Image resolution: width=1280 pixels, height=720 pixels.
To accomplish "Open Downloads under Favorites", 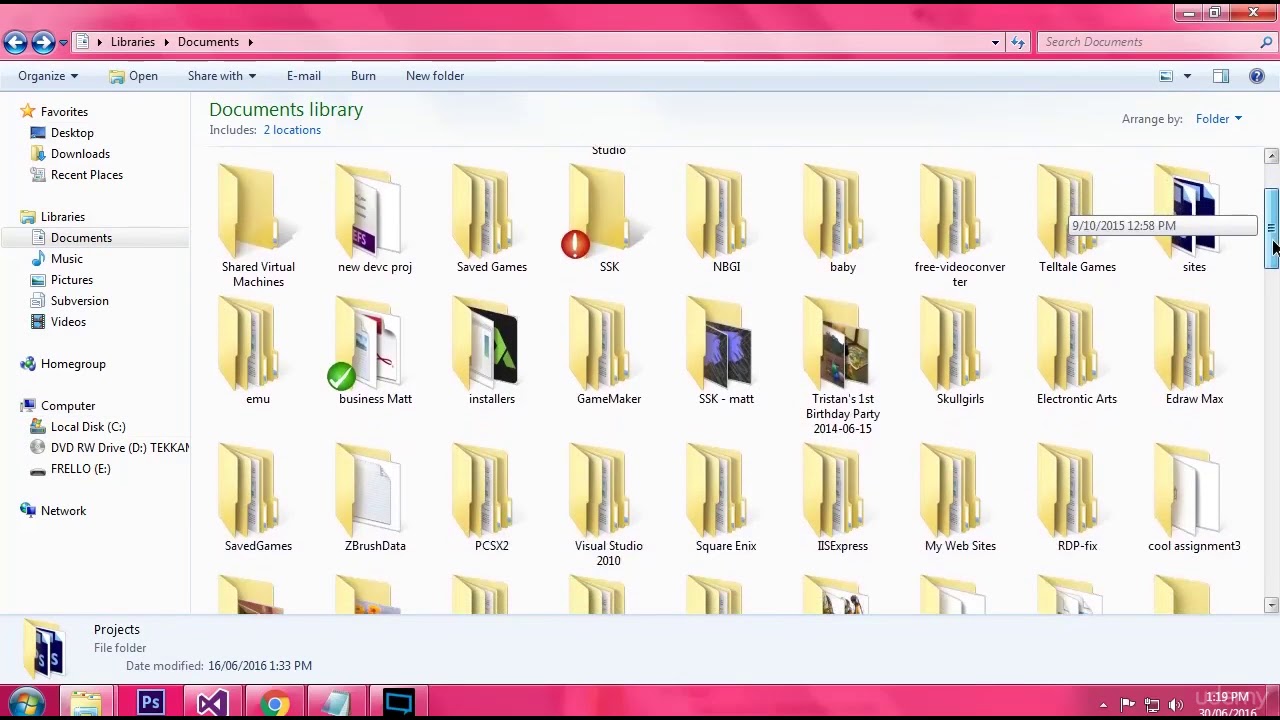I will click(80, 154).
